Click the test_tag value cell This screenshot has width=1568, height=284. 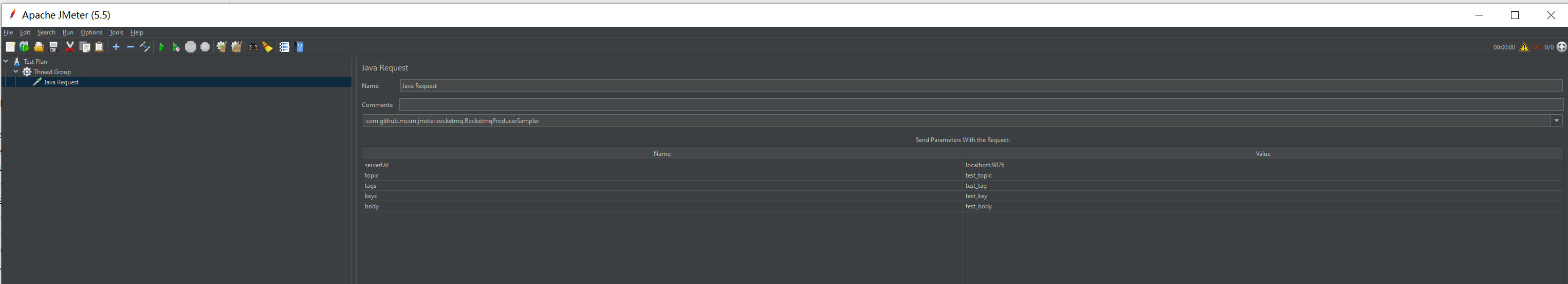coord(1262,186)
